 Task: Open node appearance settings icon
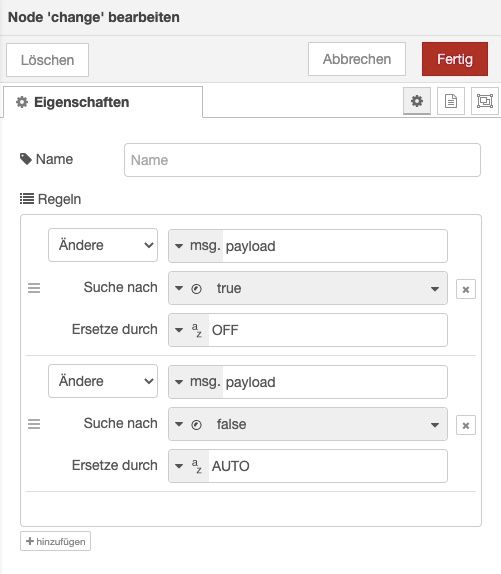pos(485,101)
